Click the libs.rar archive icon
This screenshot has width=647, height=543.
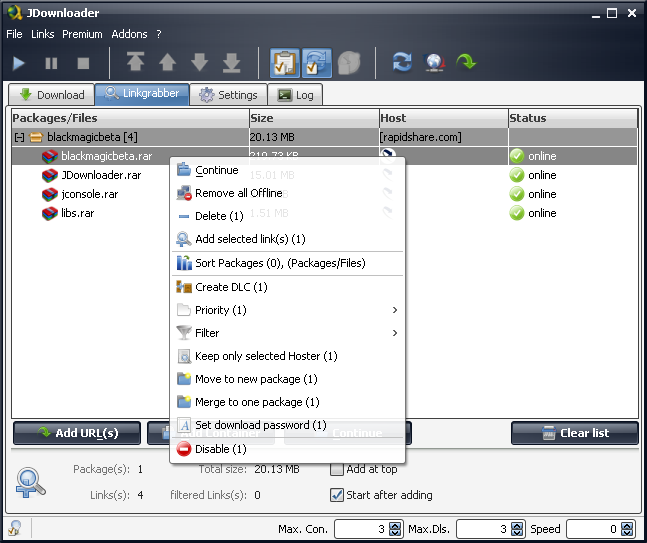[50, 213]
